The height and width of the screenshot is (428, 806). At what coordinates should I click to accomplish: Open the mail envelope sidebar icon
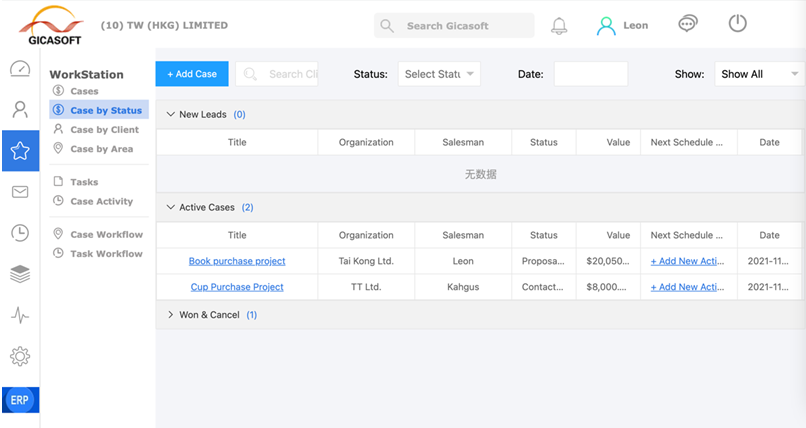20,192
